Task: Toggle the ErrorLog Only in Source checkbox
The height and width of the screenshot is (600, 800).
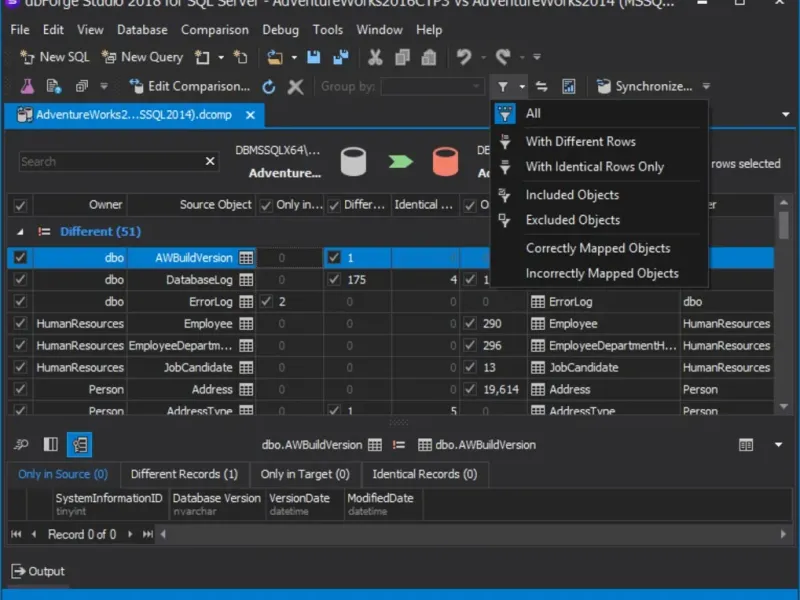Action: click(266, 301)
